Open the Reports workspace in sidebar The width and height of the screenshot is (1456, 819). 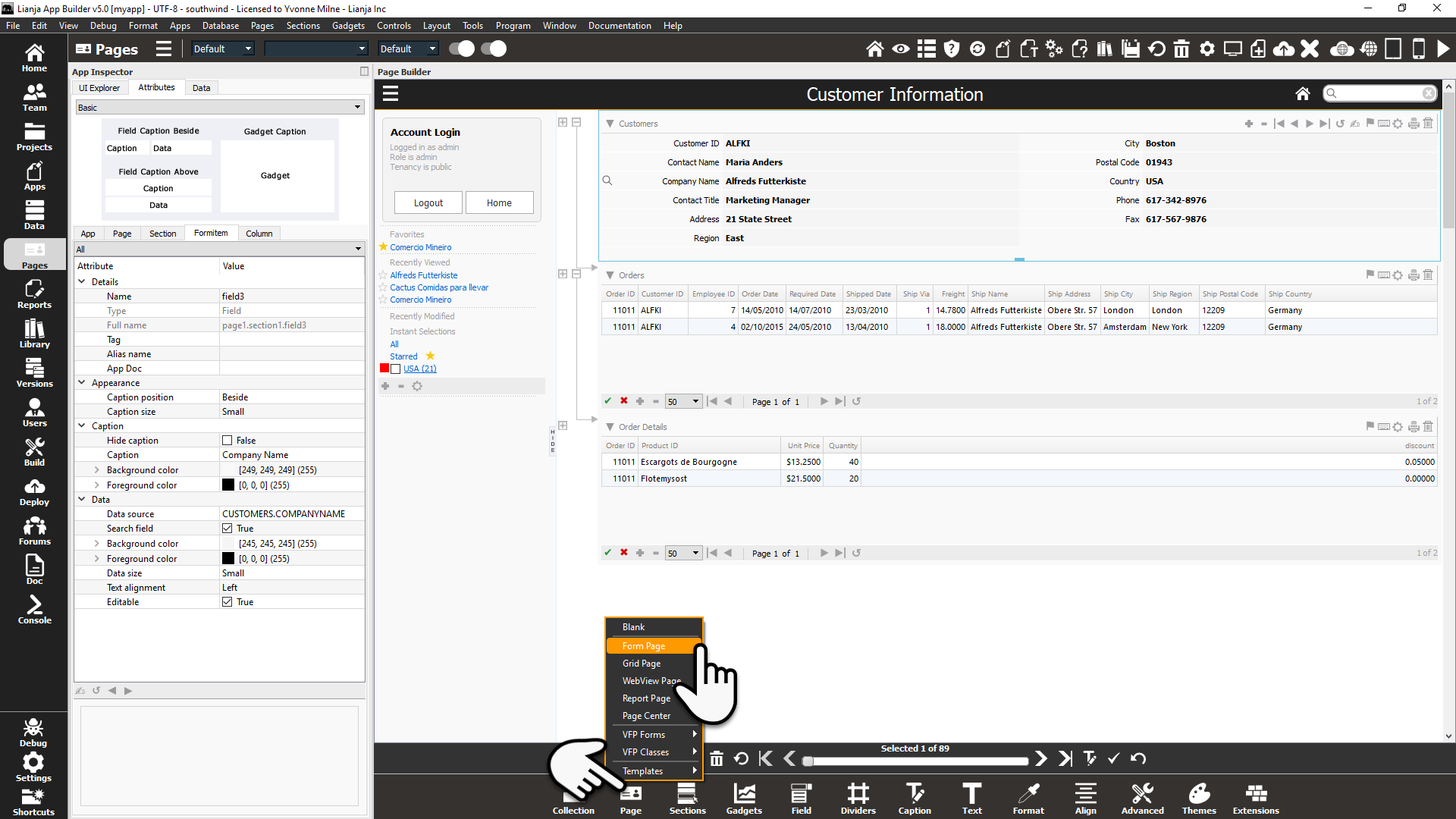pos(34,294)
